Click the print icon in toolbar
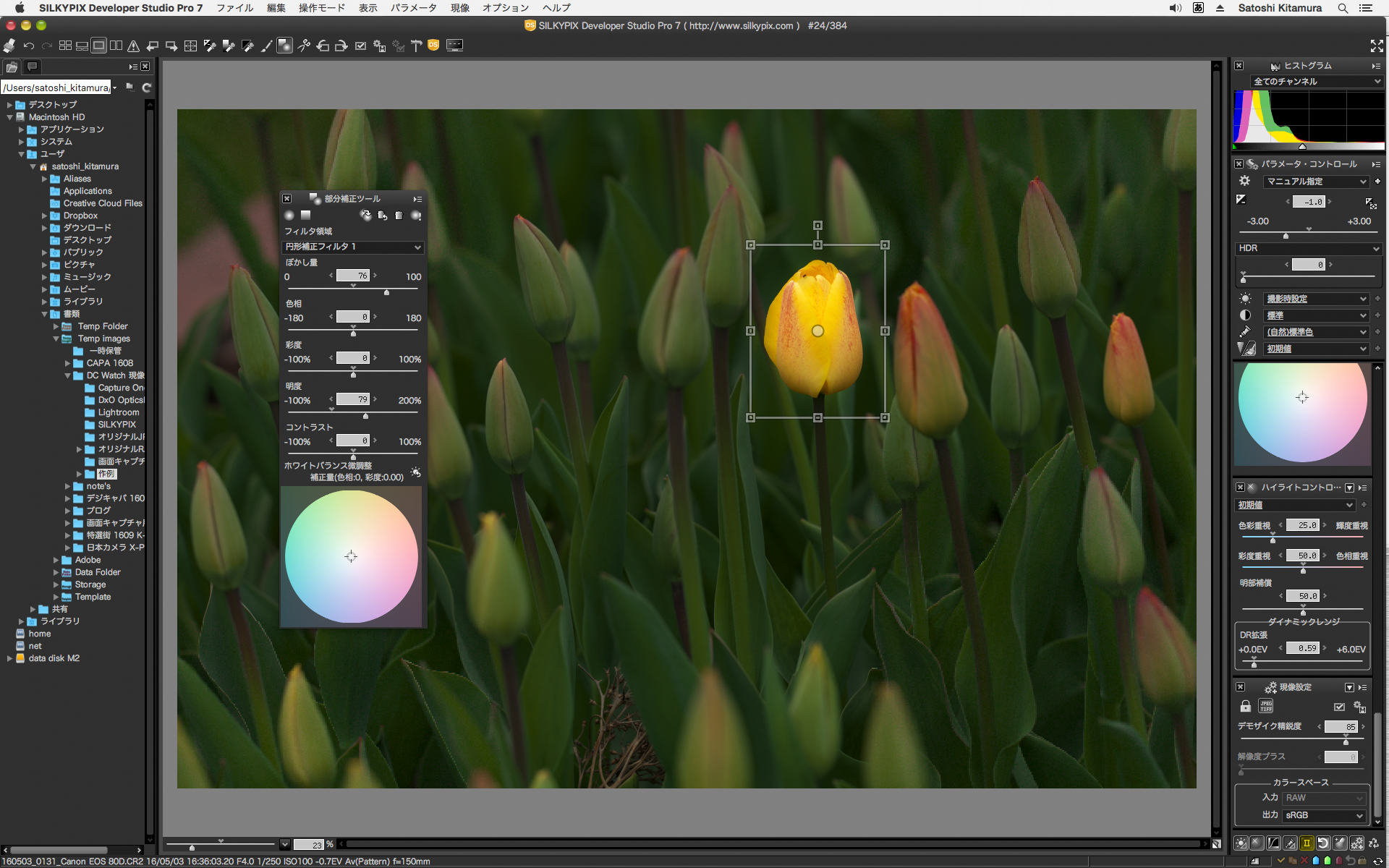This screenshot has height=868, width=1389. (9, 46)
